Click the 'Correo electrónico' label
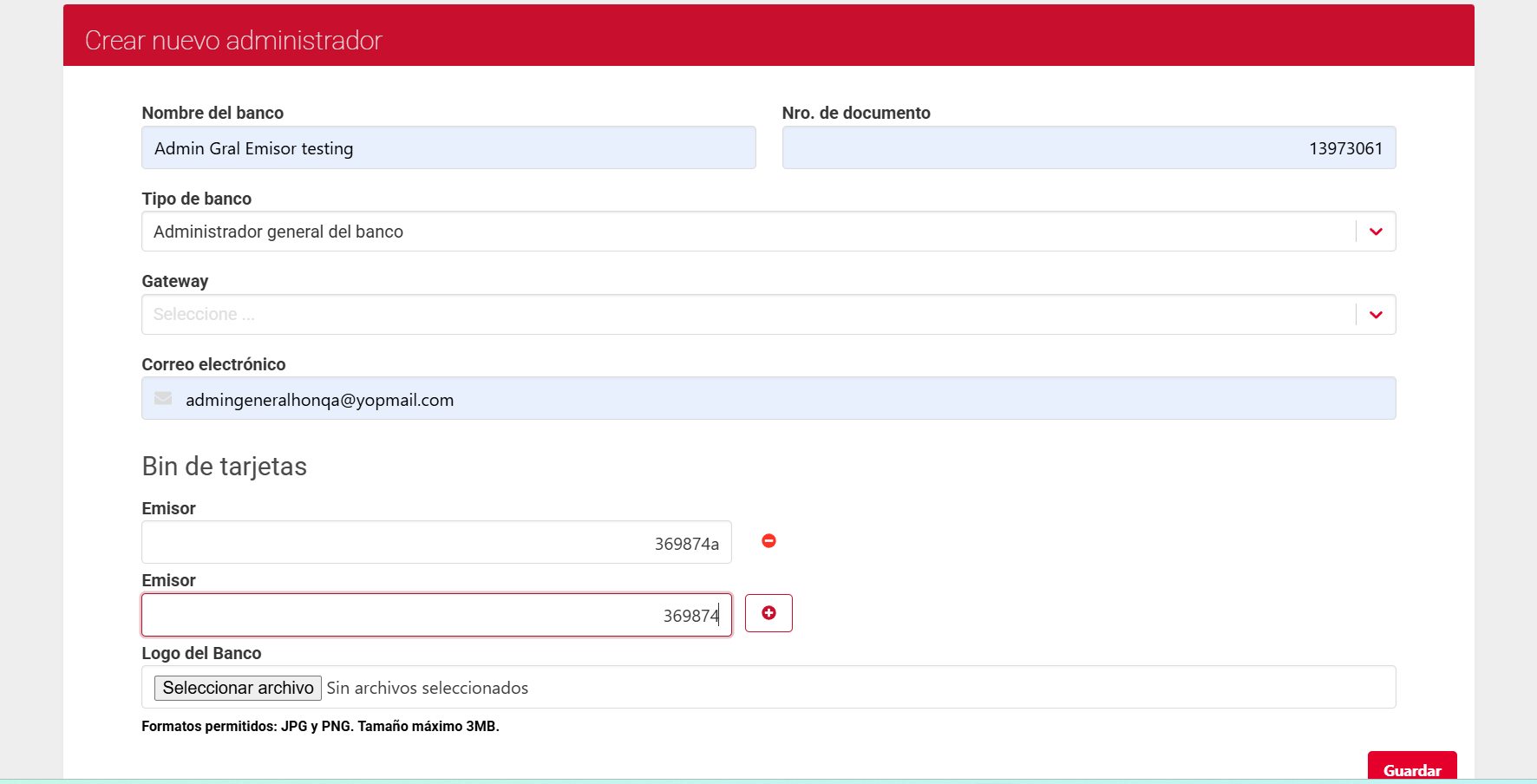 (x=213, y=364)
